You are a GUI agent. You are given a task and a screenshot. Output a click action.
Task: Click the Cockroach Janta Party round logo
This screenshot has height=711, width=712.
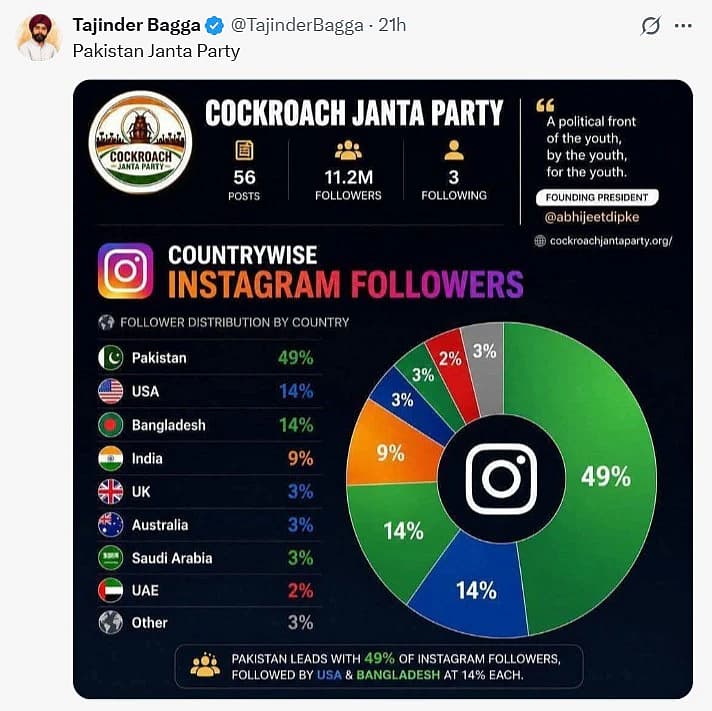click(x=140, y=143)
